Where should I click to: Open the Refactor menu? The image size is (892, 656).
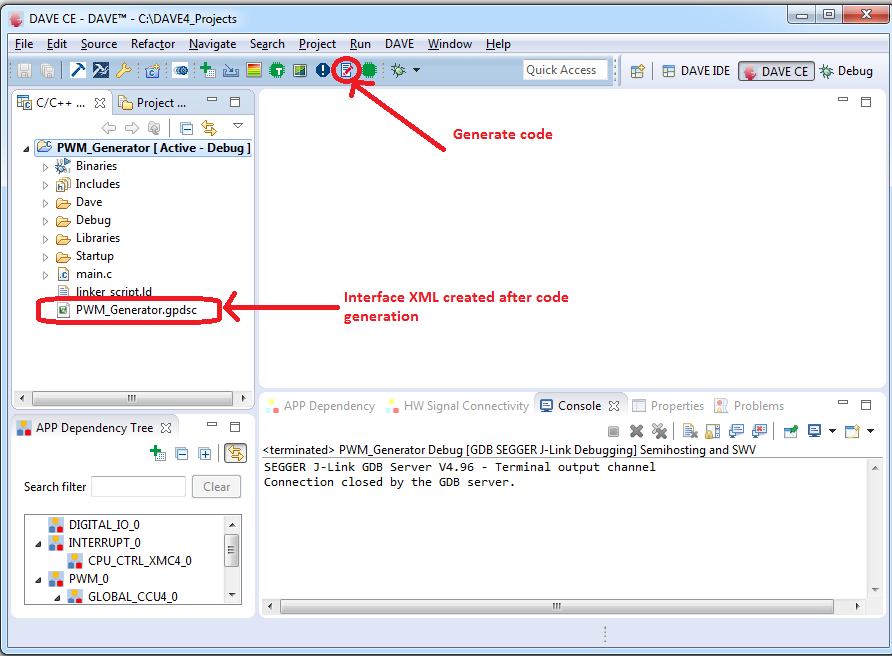point(153,44)
